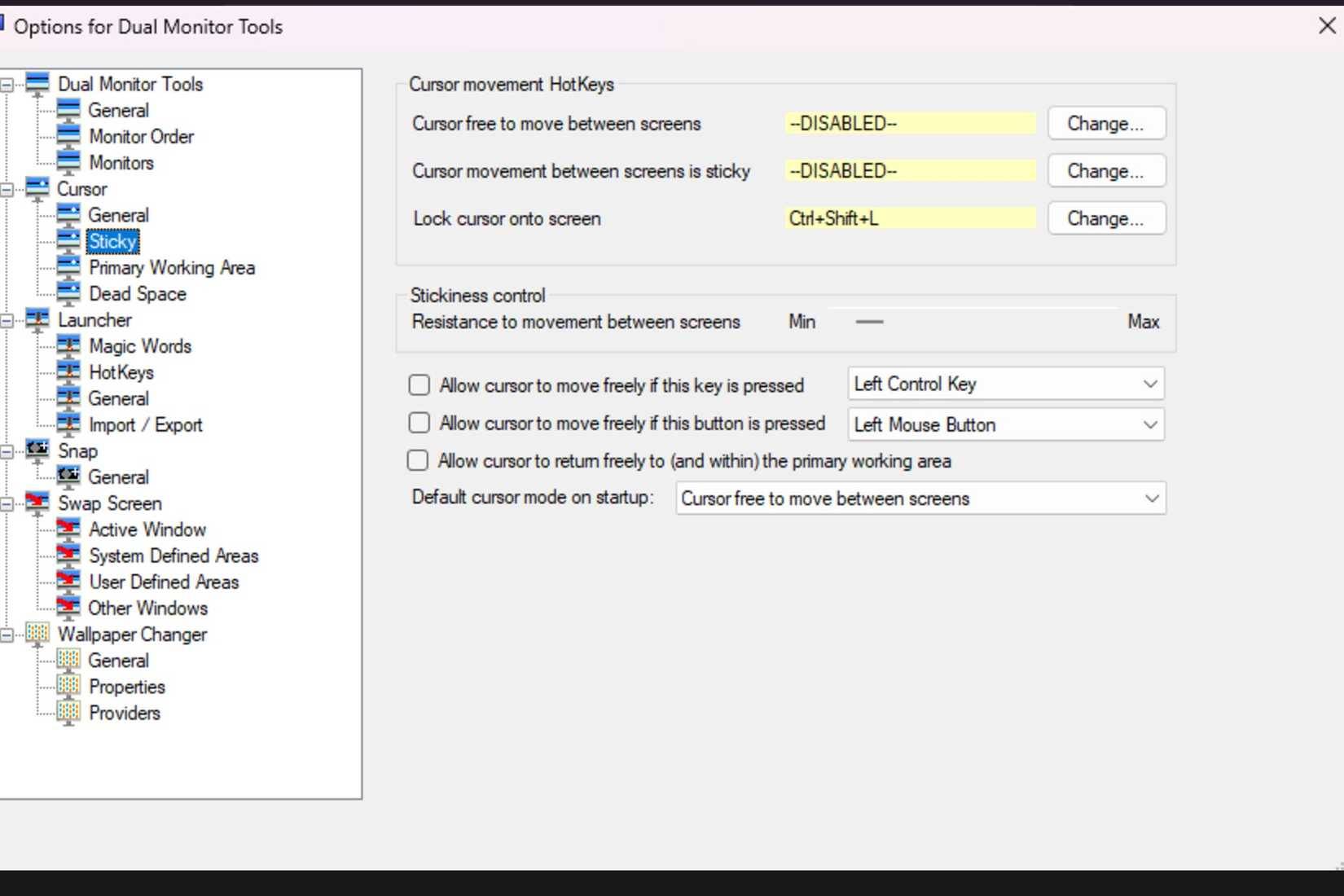This screenshot has width=1344, height=896.
Task: Select User Defined Areas in the tree
Action: (x=164, y=582)
